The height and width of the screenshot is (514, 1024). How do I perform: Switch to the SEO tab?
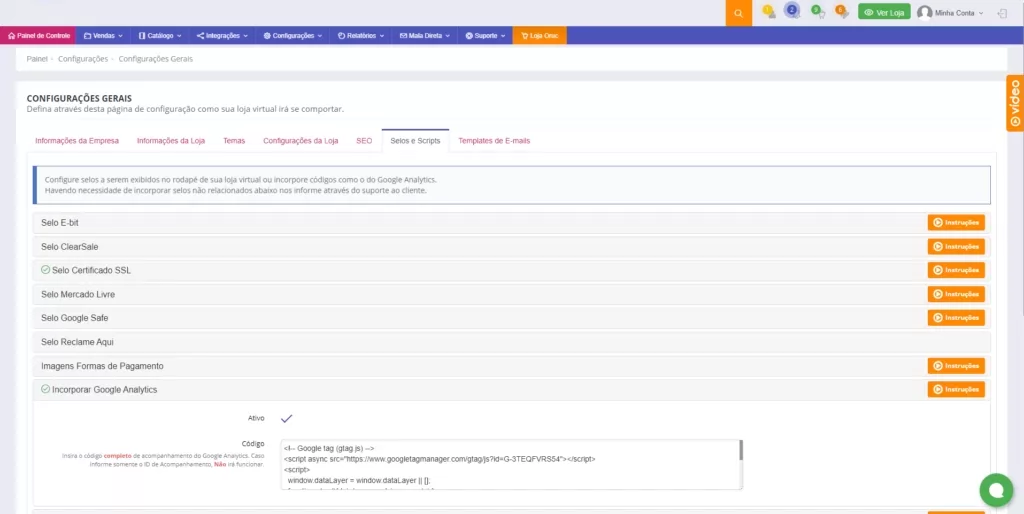click(x=364, y=141)
